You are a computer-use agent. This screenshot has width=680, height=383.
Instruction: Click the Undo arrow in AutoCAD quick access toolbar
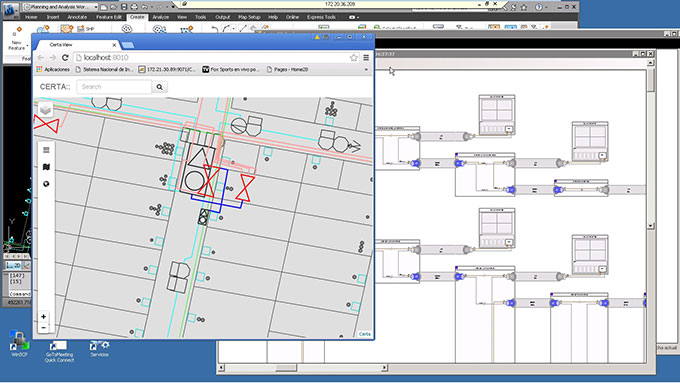pos(144,7)
